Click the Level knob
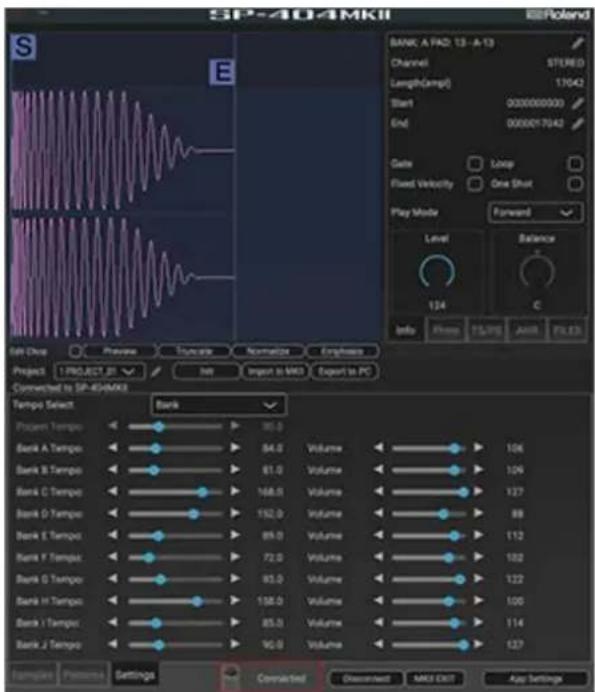Image resolution: width=595 pixels, height=692 pixels. coord(437,271)
